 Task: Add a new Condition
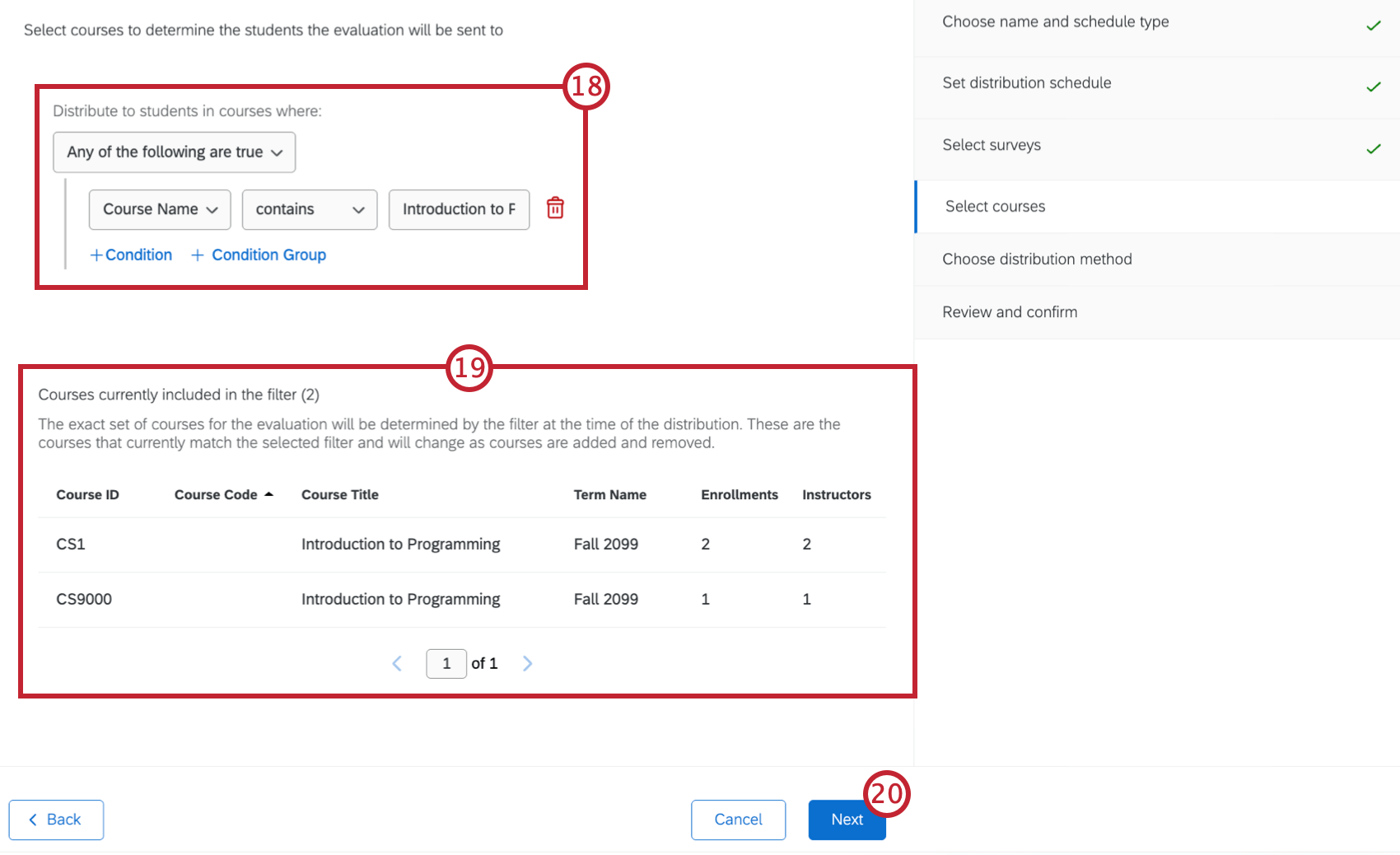130,255
